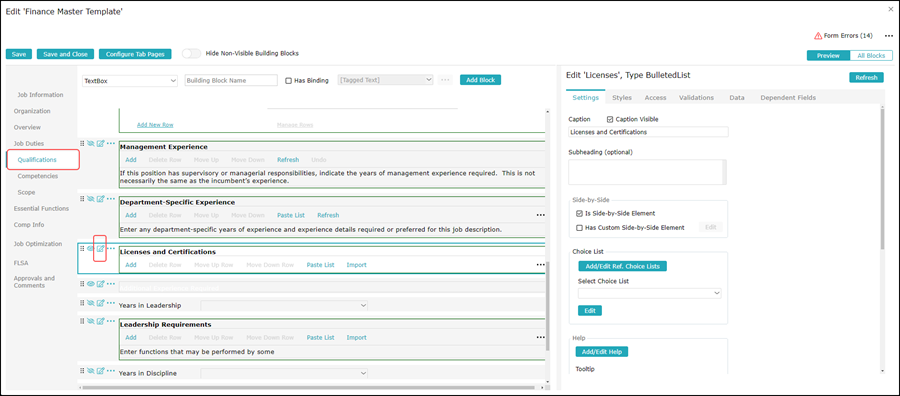The image size is (900, 396).
Task: Toggle visibility eye for Department-Specific Experience
Action: click(91, 199)
